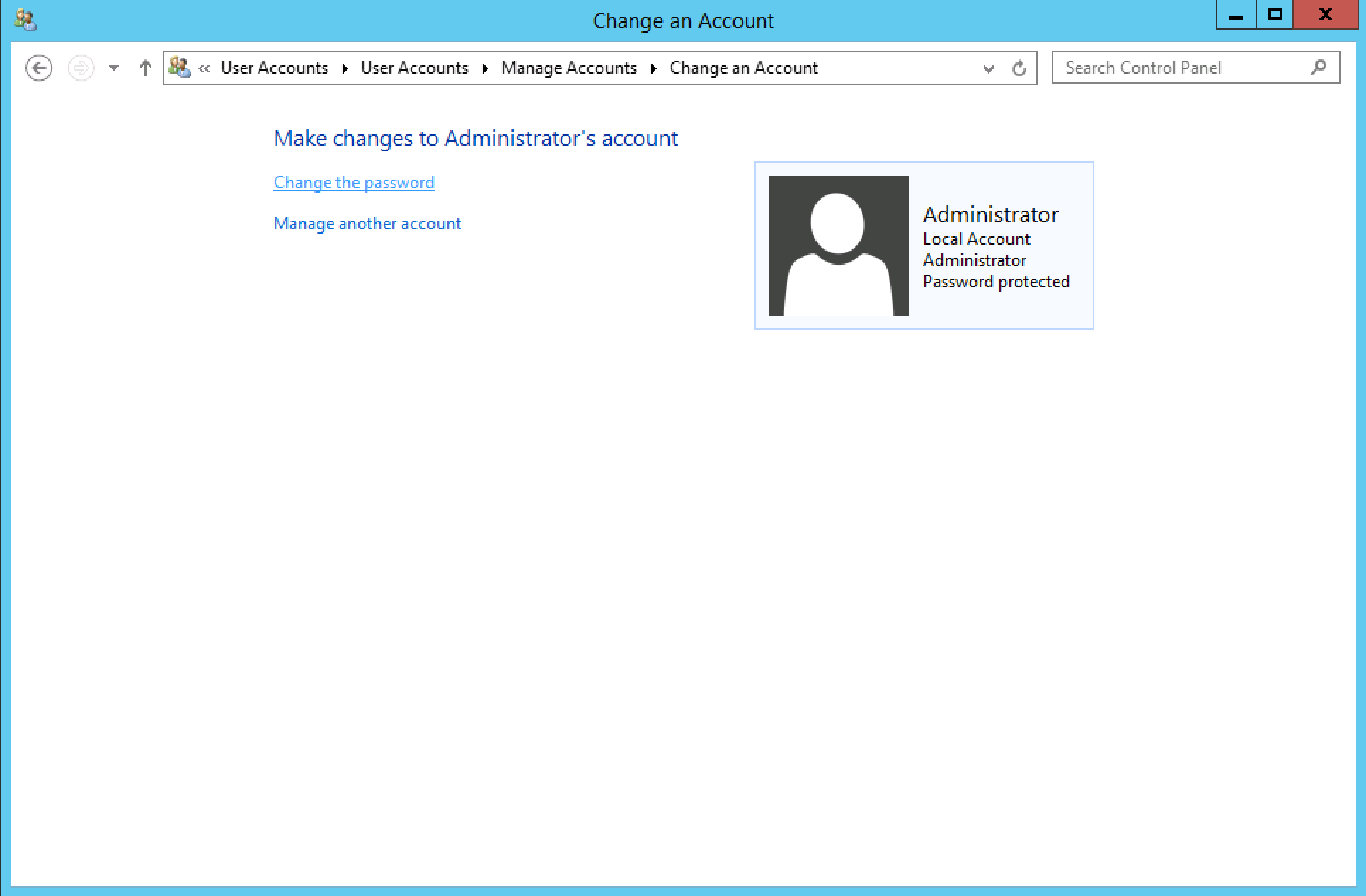This screenshot has height=896, width=1366.
Task: Click the search magnifier icon
Action: tap(1319, 67)
